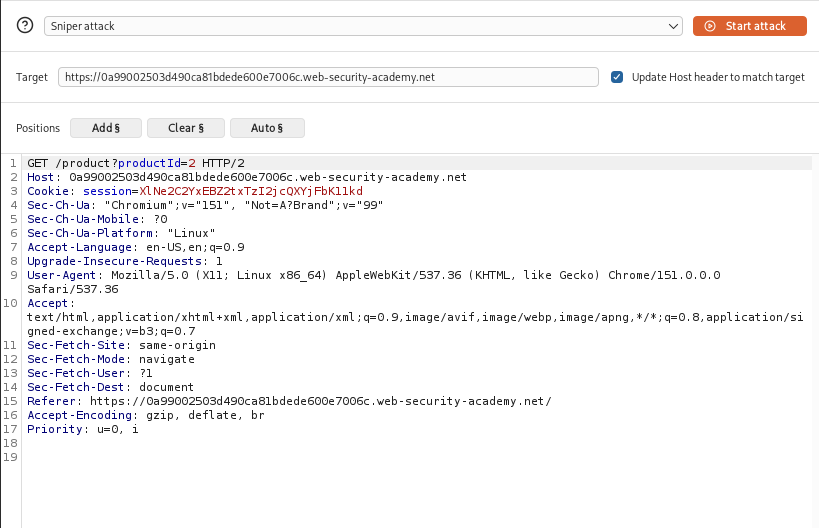The width and height of the screenshot is (819, 528).
Task: Click the play icon inside Start attack
Action: (710, 26)
